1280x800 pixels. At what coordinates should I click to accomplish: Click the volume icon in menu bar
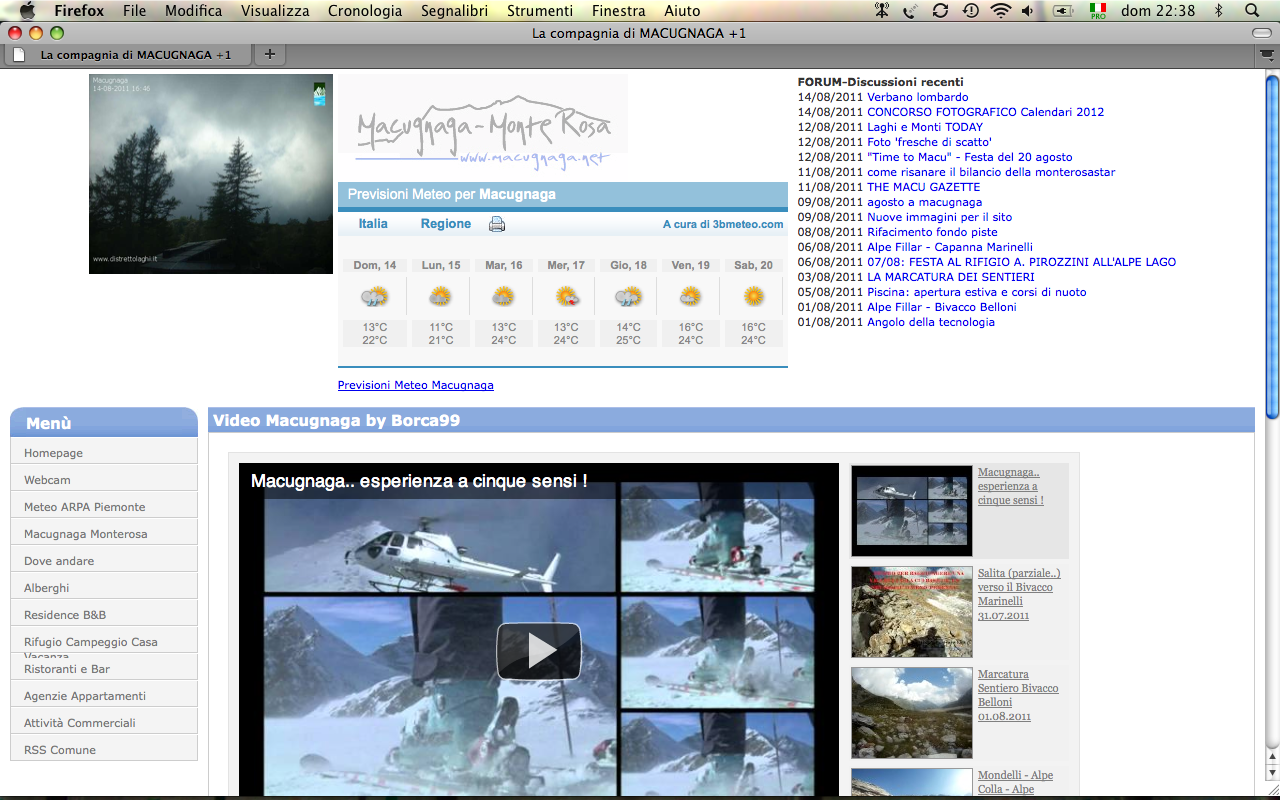coord(1029,11)
